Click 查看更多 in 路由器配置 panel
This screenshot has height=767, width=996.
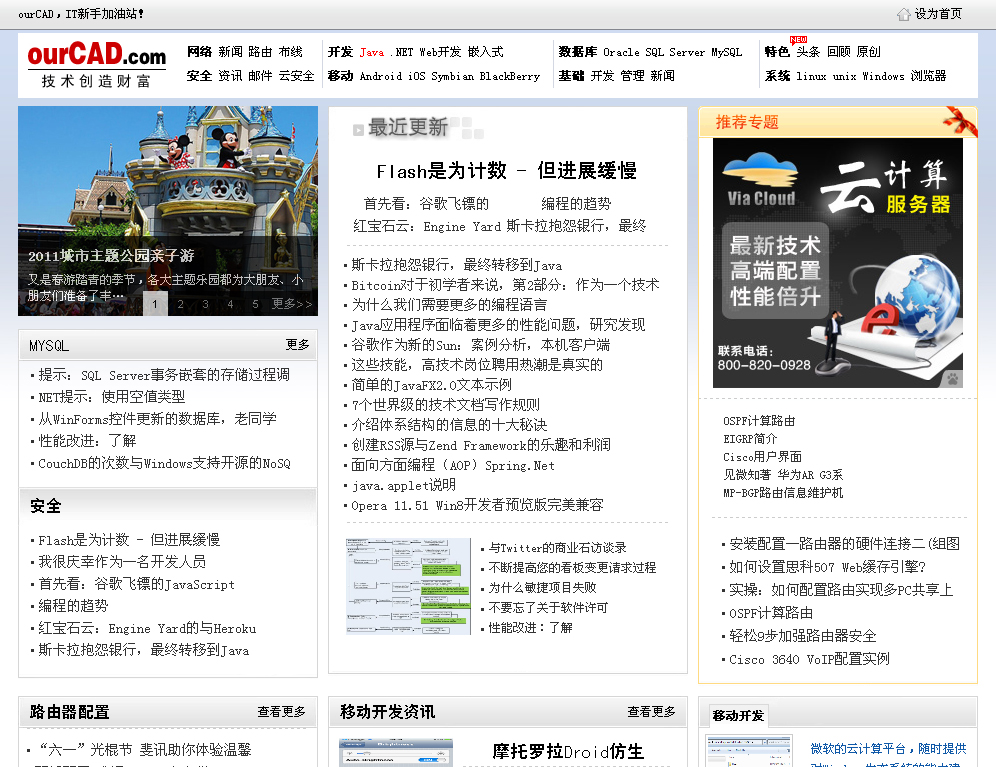(x=281, y=712)
